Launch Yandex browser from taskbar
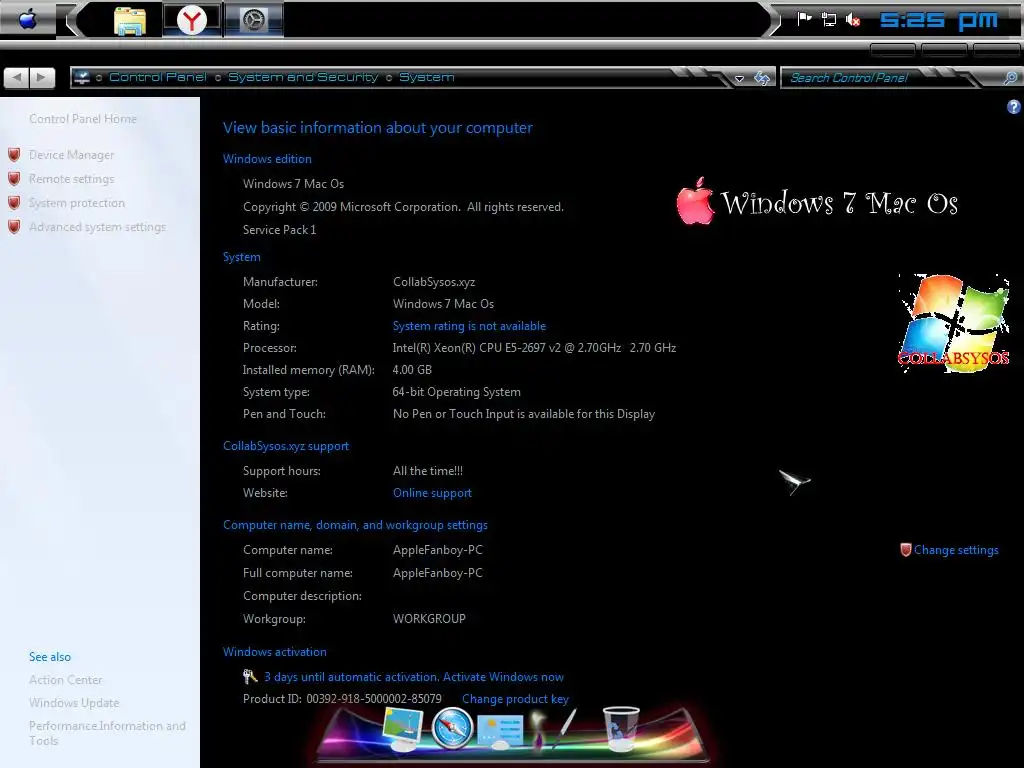The image size is (1024, 768). (191, 20)
